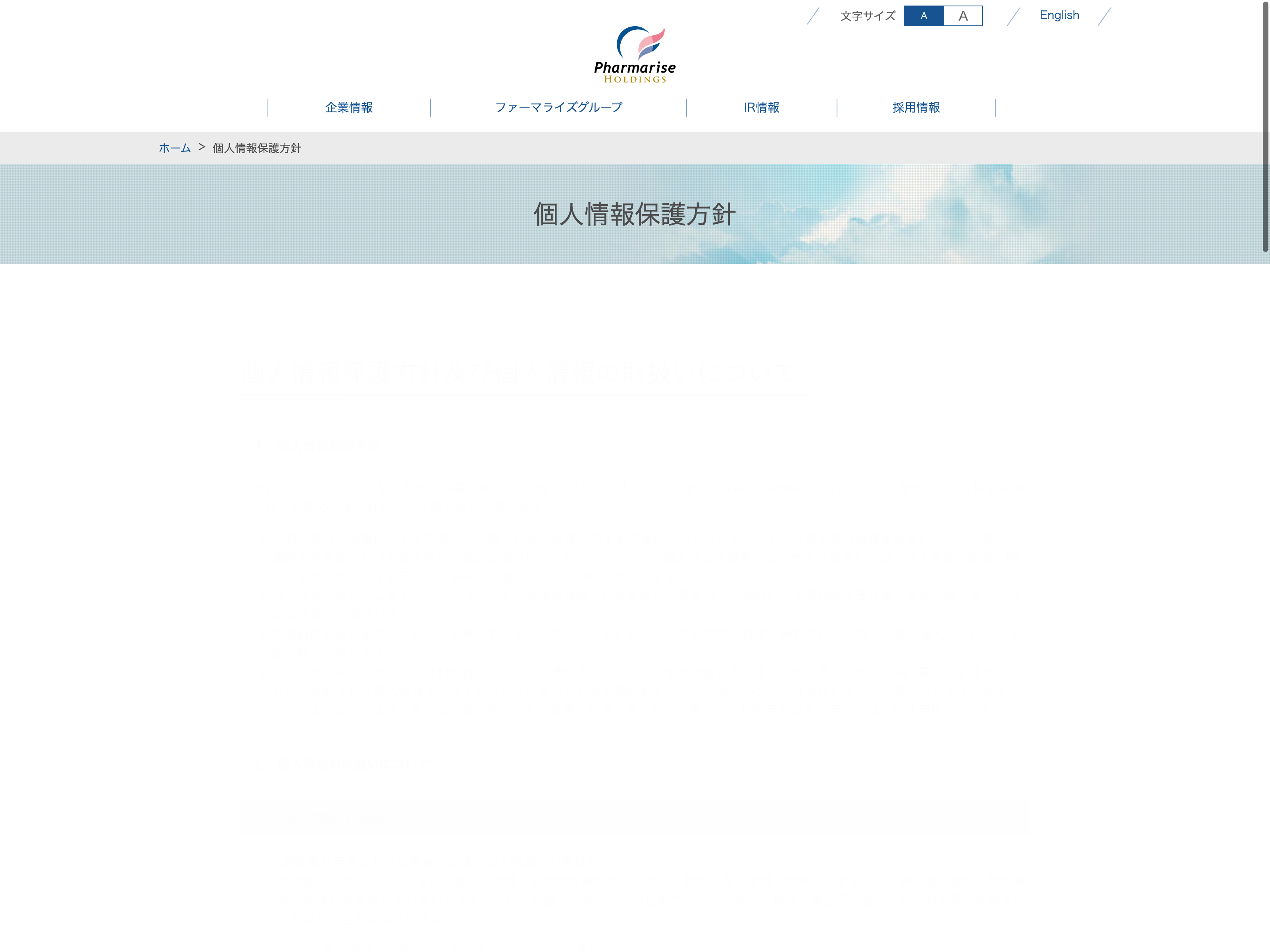Image resolution: width=1270 pixels, height=952 pixels.
Task: Click the breadcrumb arrow separator
Action: (202, 148)
